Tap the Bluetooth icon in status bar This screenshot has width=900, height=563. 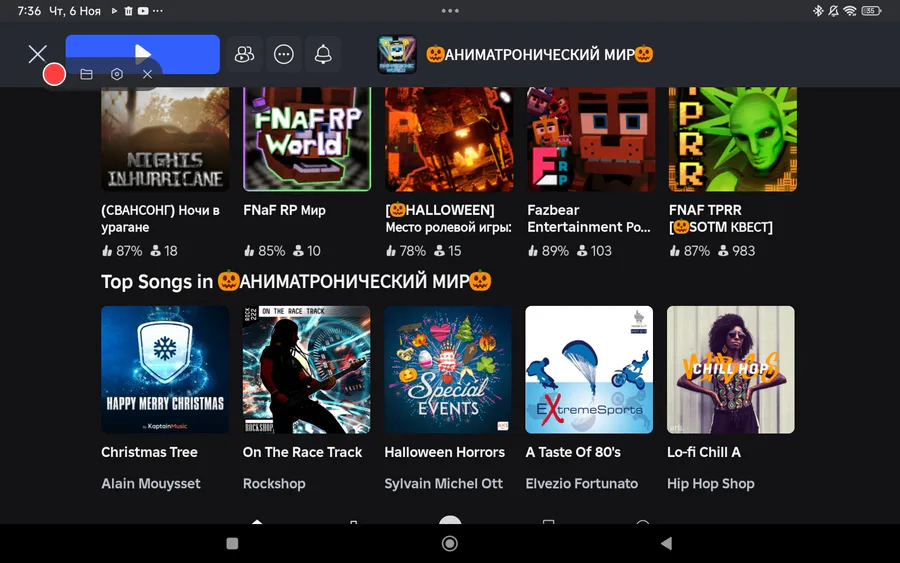coord(818,11)
